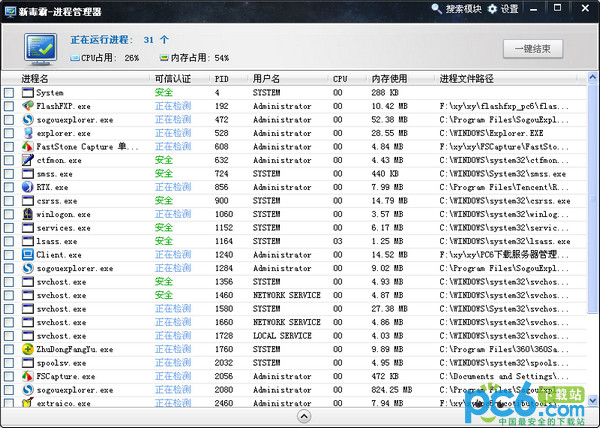Click the ctfmon.exe pen icon
Image resolution: width=600 pixels, height=428 pixels.
point(28,159)
